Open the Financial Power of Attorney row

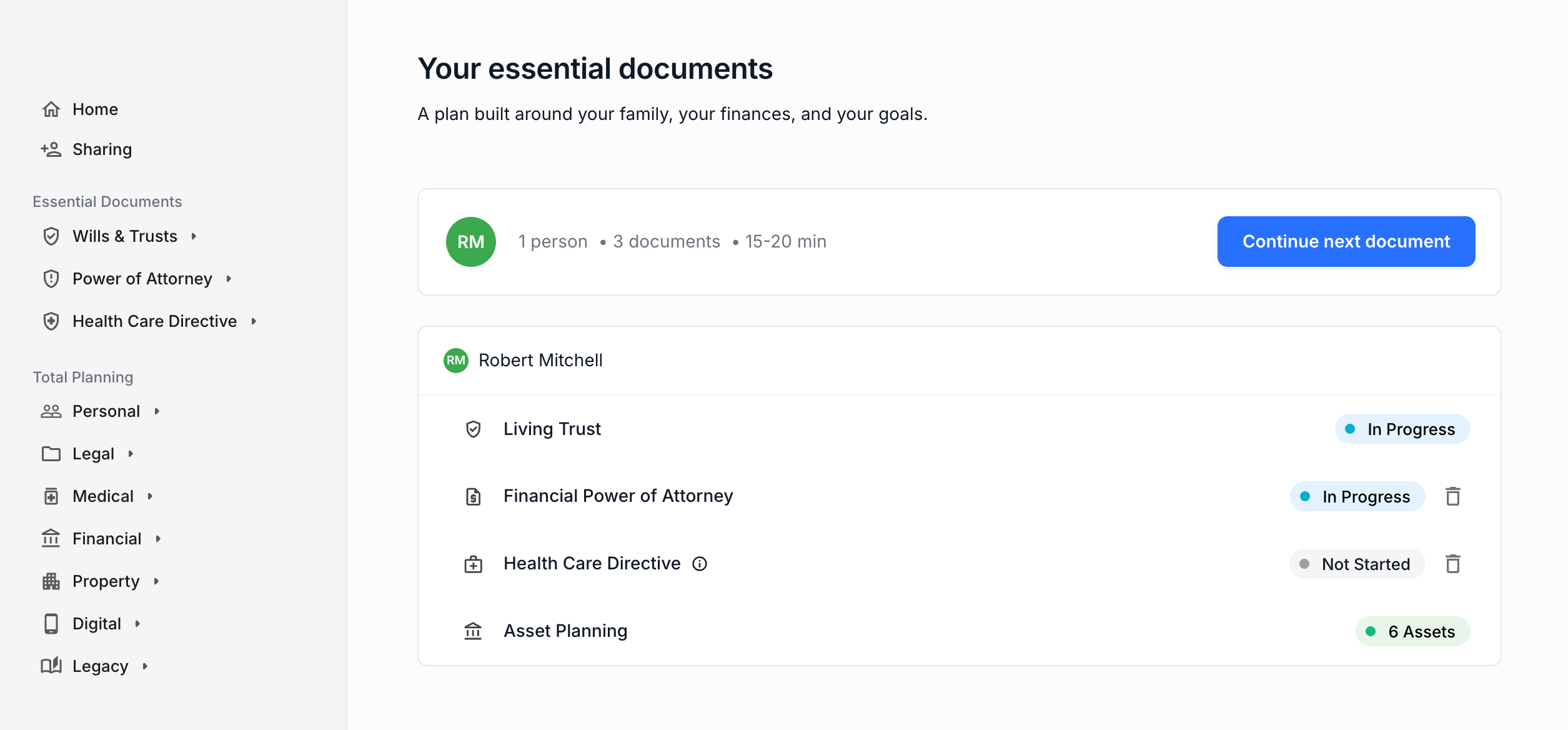[618, 496]
